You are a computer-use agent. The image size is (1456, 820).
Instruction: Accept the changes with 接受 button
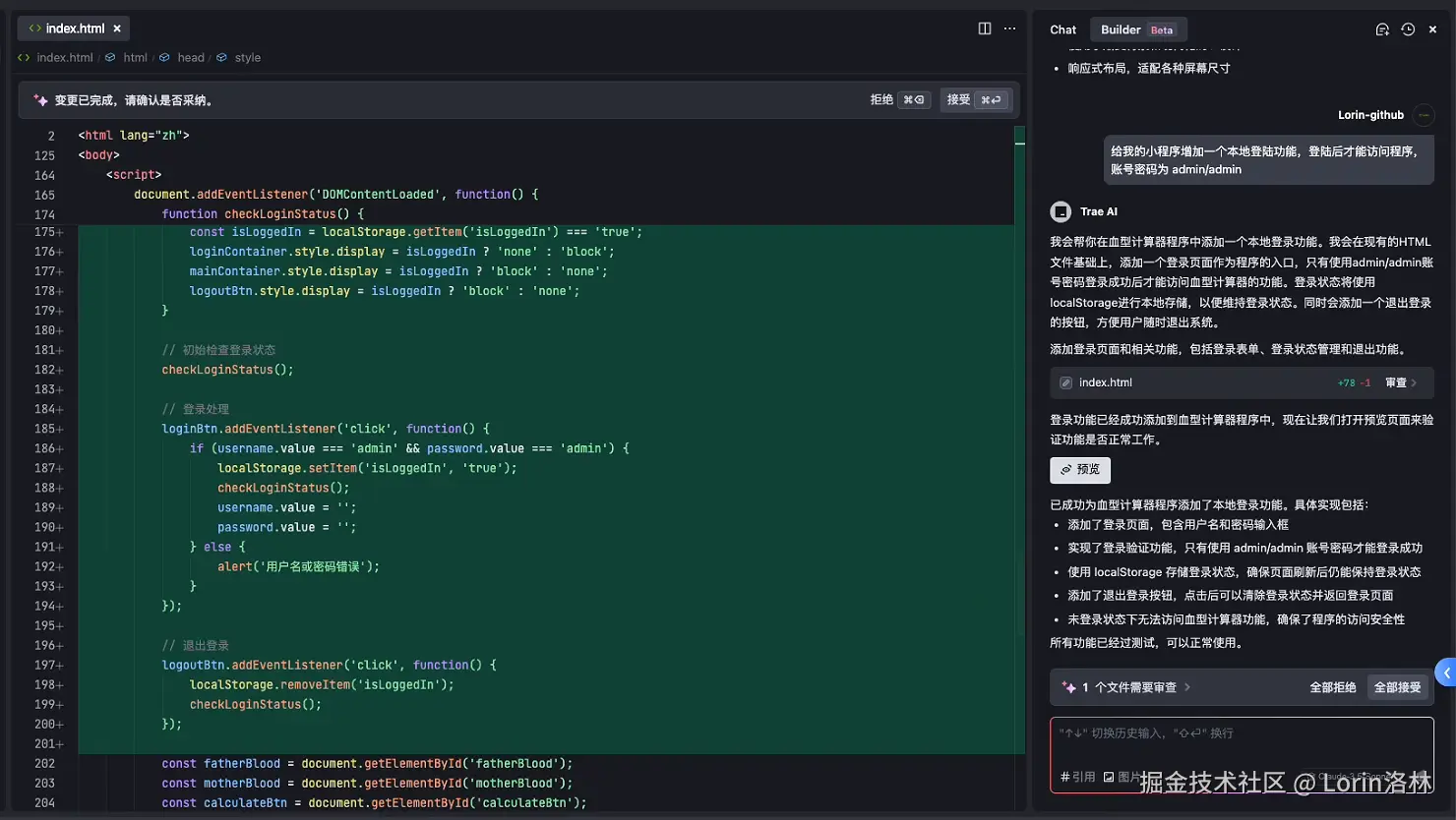pos(975,99)
